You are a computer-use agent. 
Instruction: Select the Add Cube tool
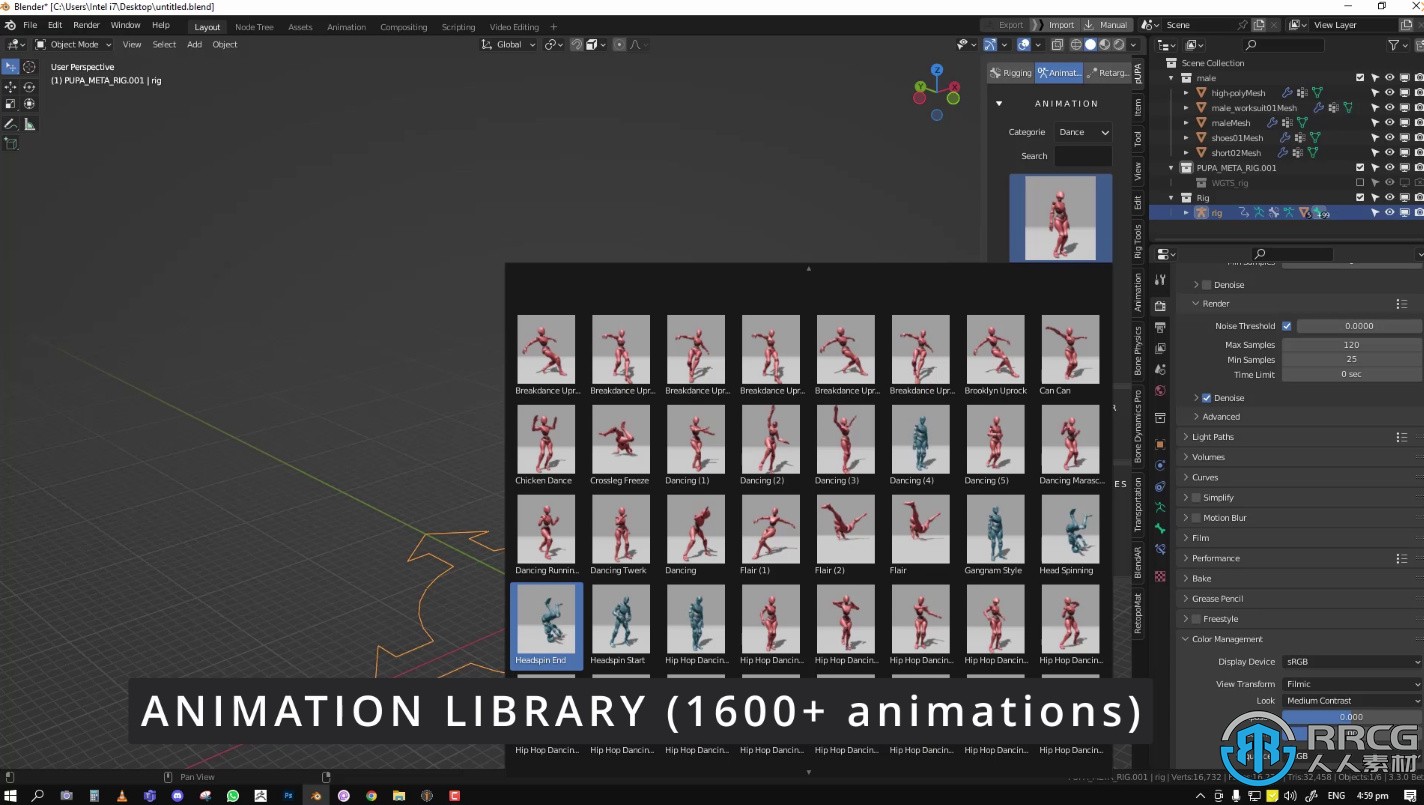tap(10, 144)
